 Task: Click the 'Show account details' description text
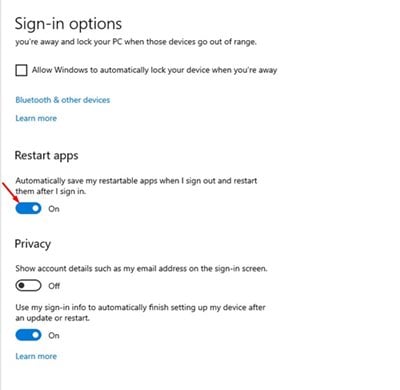click(141, 269)
